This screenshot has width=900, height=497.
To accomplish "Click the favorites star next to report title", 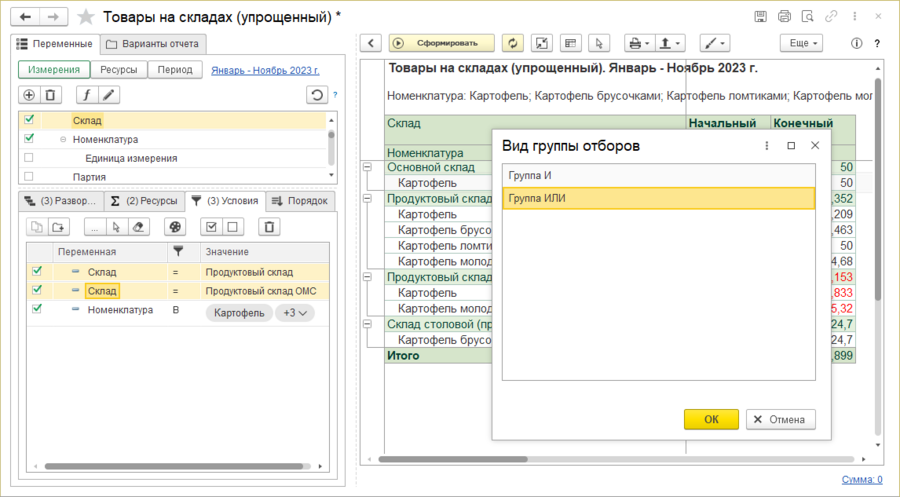I will [x=87, y=17].
